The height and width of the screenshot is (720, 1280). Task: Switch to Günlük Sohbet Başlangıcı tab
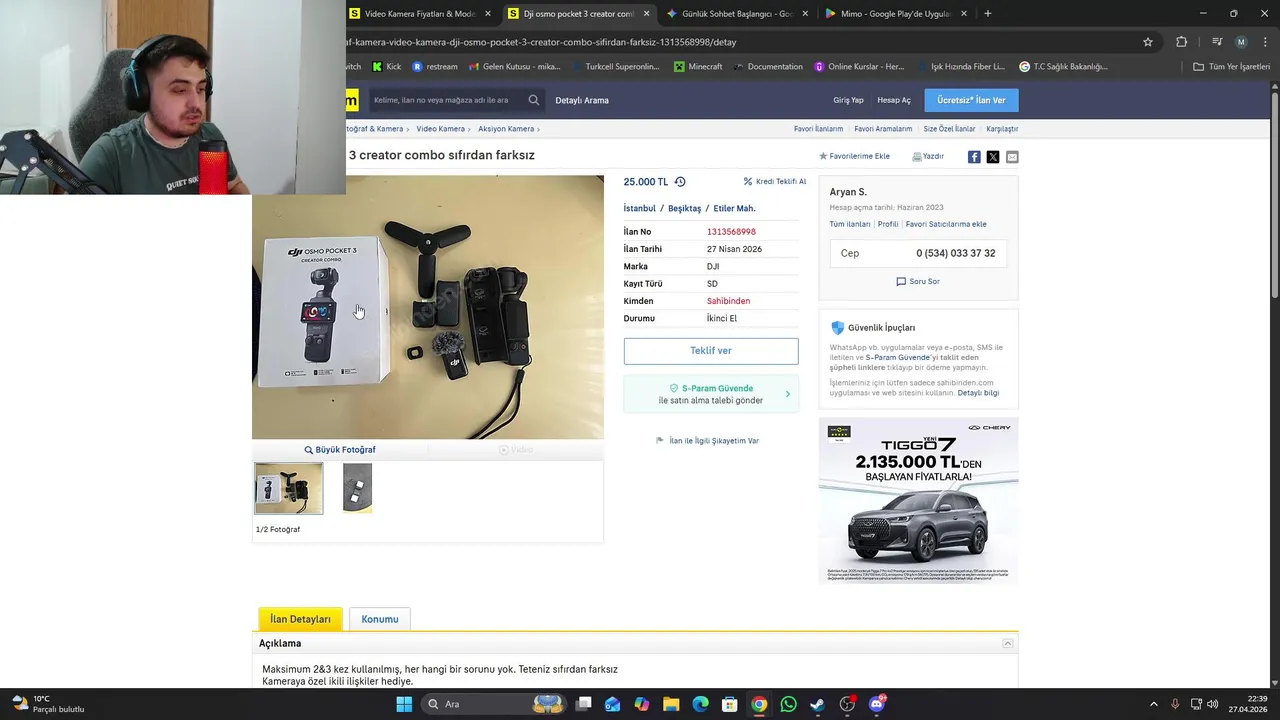738,14
